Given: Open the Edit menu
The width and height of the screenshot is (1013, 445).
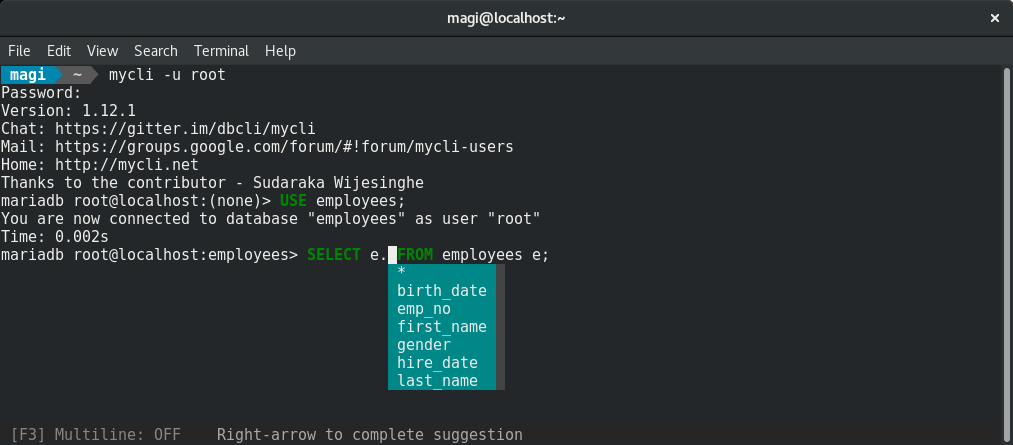Looking at the screenshot, I should pyautogui.click(x=59, y=51).
